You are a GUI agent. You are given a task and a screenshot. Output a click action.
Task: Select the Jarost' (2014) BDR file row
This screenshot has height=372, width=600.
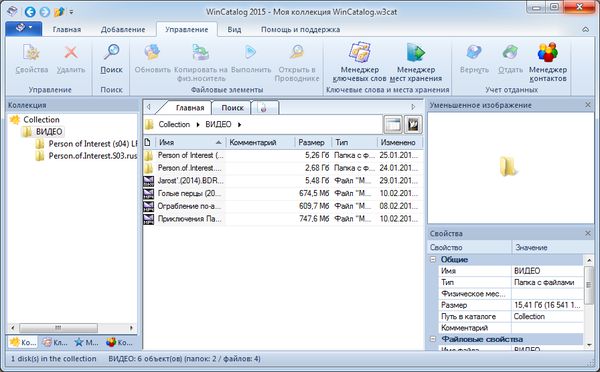(283, 181)
